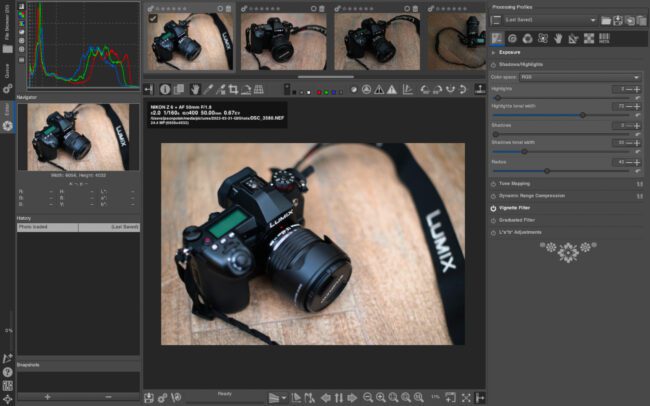
Task: Toggle the red channel preview
Action: coord(319,92)
